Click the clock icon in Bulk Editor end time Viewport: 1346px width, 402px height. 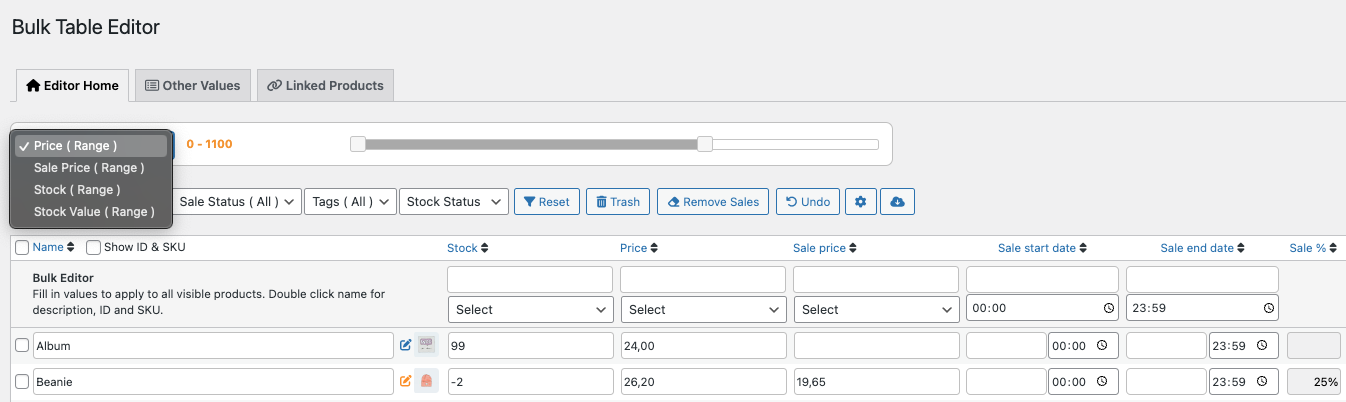point(1268,309)
